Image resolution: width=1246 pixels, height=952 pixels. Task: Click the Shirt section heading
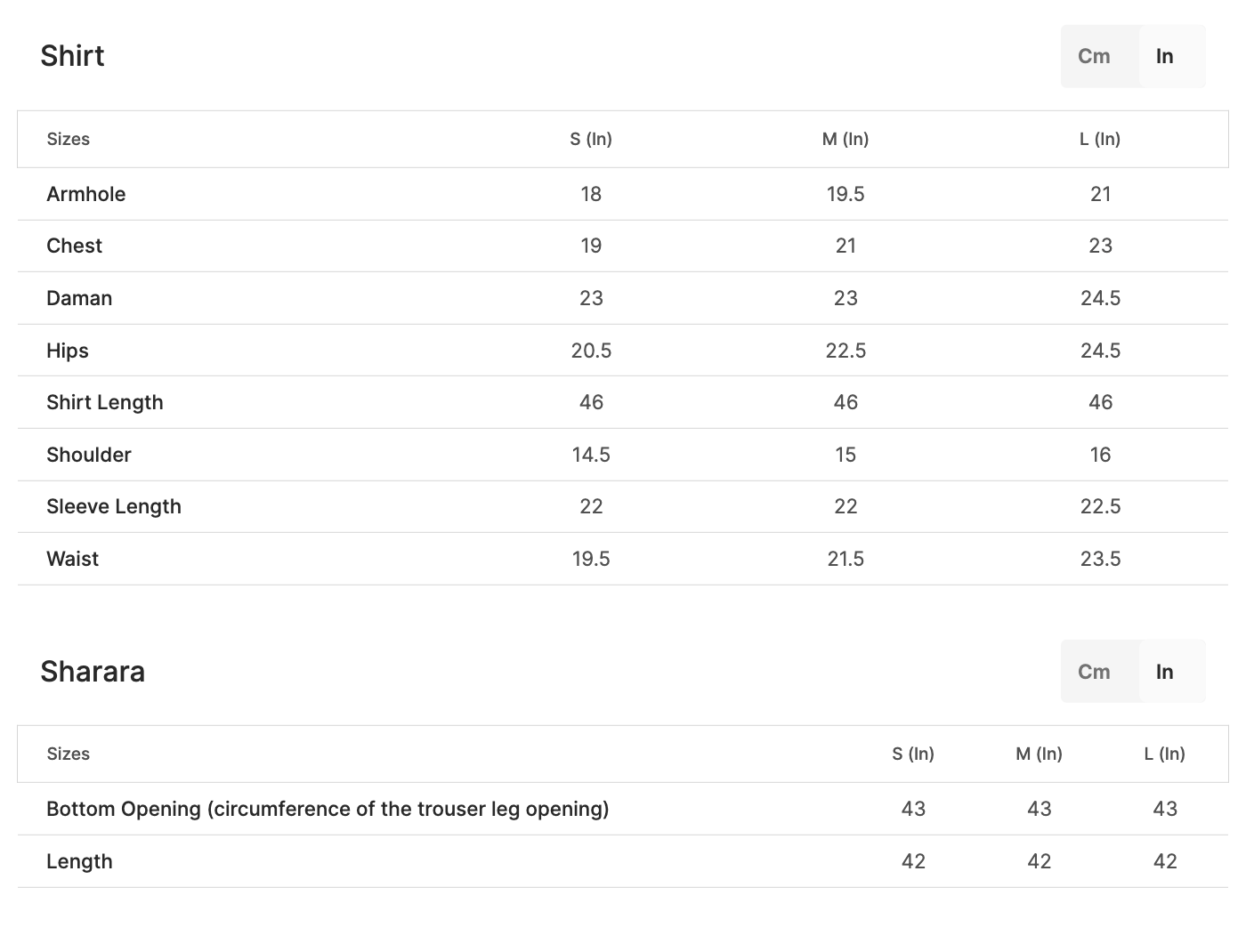click(x=72, y=56)
